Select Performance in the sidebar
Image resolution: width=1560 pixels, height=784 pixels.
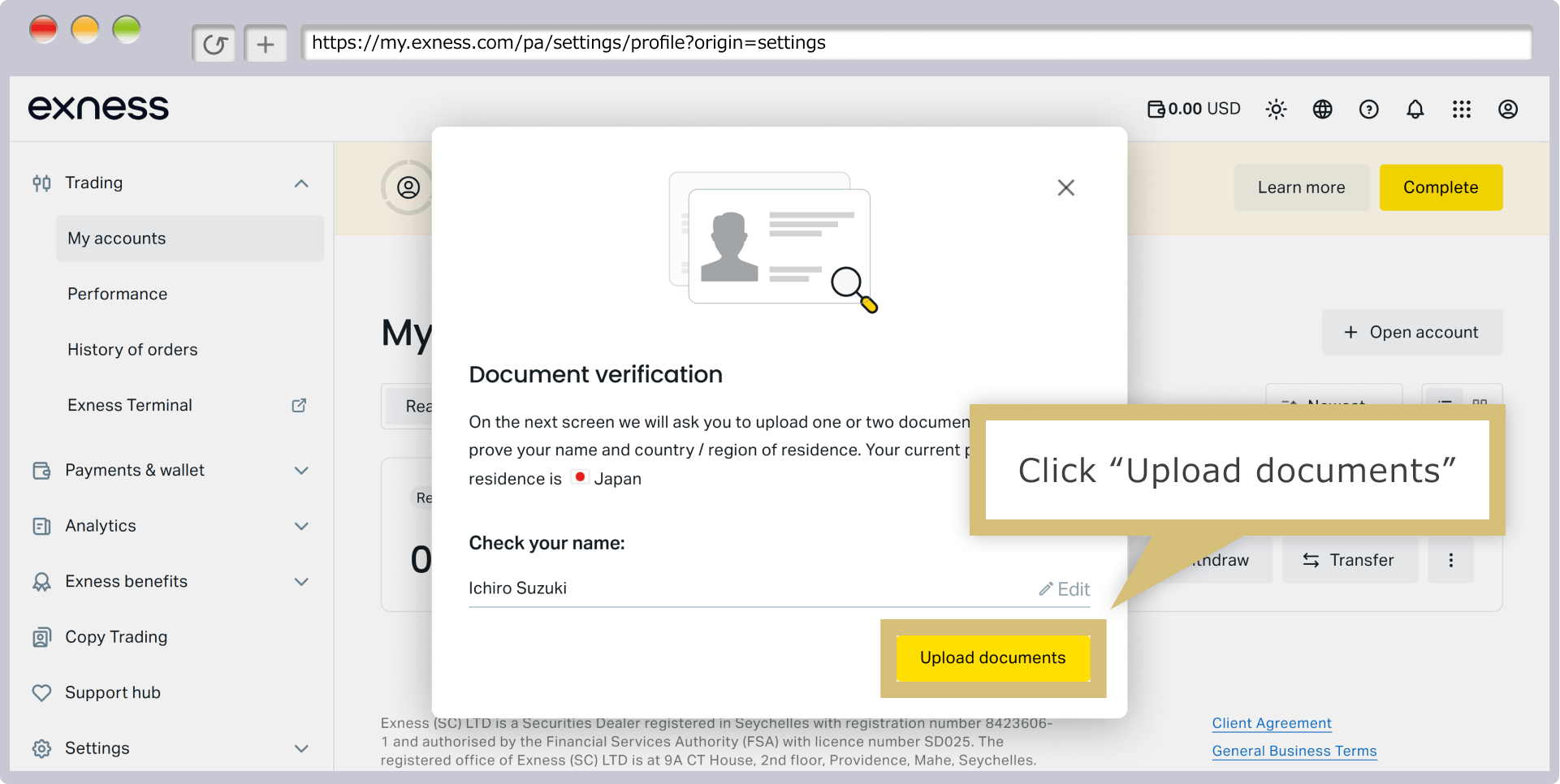[x=117, y=294]
